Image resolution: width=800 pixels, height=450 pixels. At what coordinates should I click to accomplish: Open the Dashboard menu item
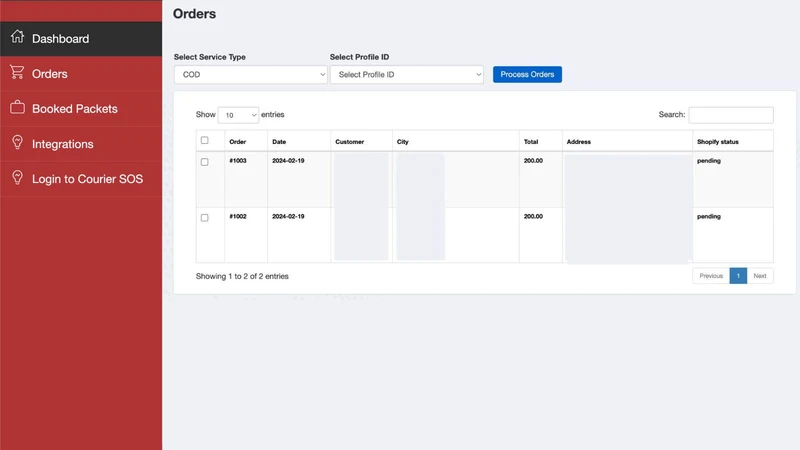coord(81,39)
